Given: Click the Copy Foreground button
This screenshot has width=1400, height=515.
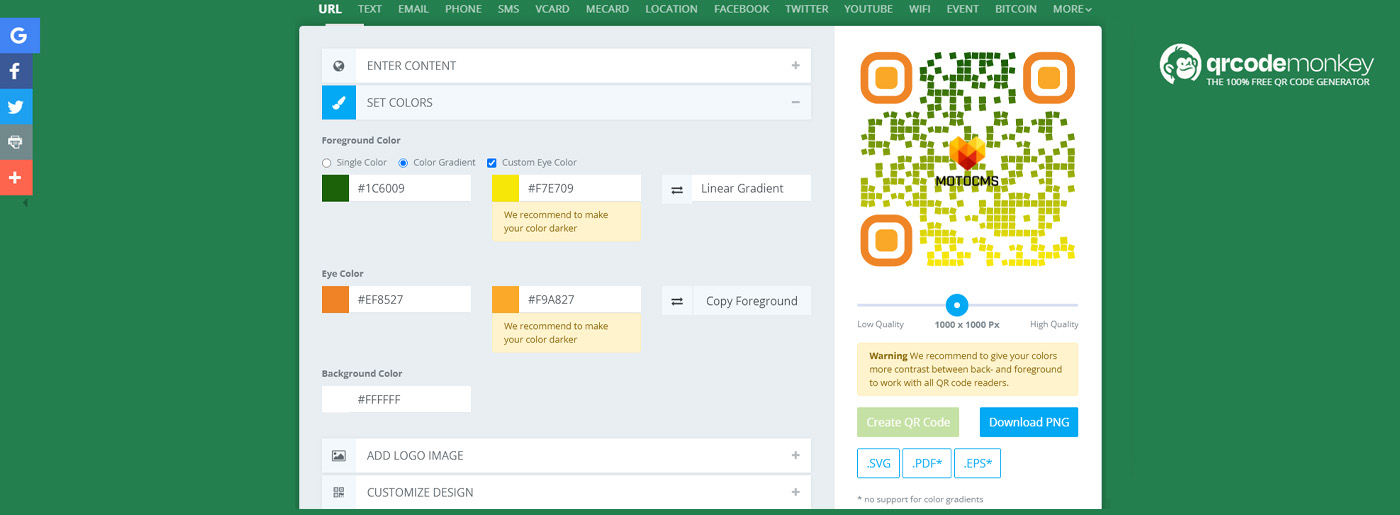Looking at the screenshot, I should 751,301.
